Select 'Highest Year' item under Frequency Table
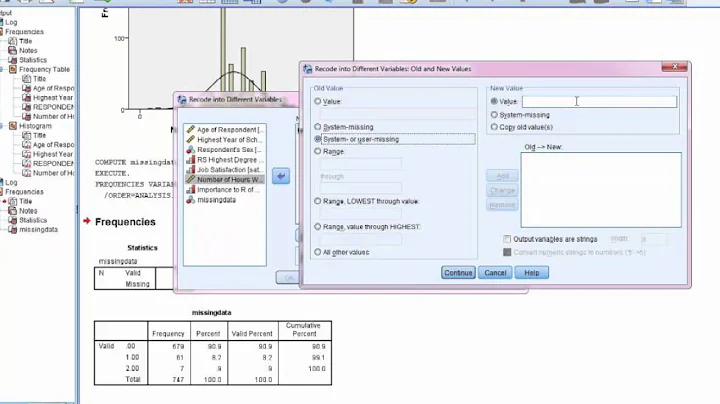This screenshot has width=720, height=404. 53,98
